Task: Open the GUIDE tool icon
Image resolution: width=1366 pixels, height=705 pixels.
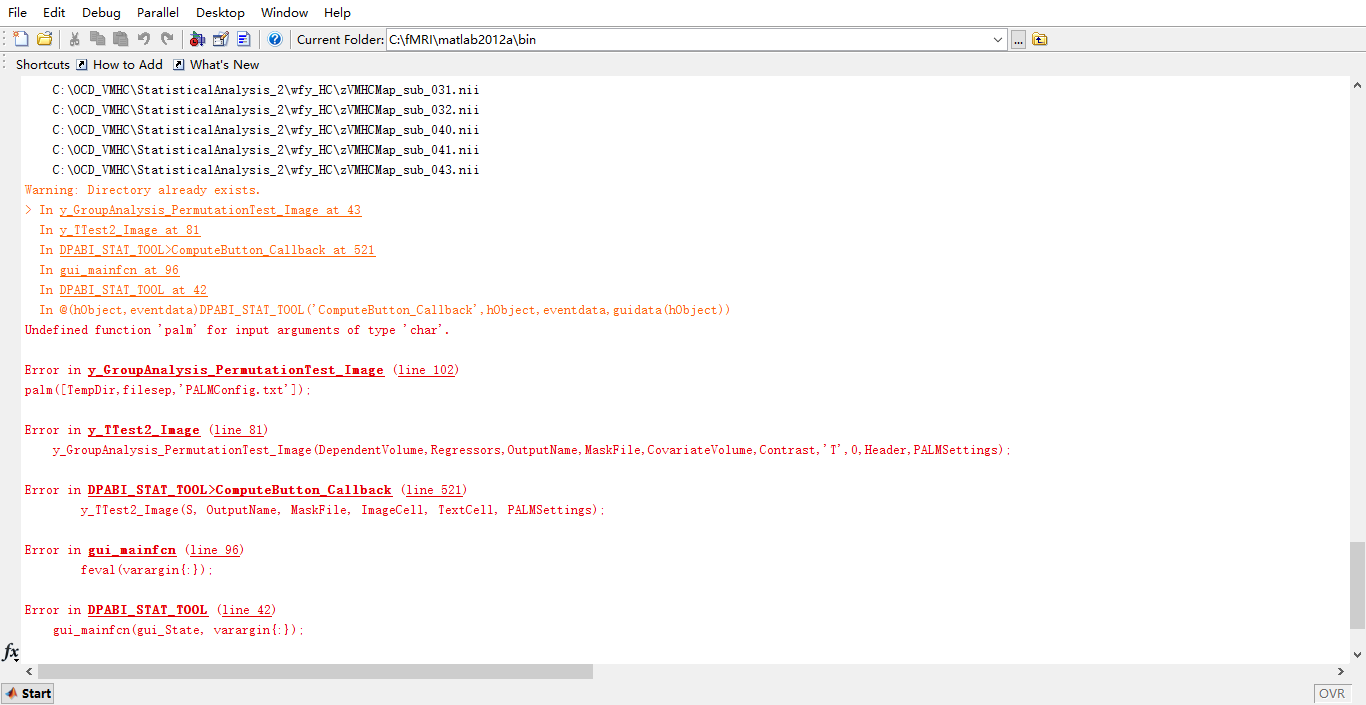Action: click(221, 39)
